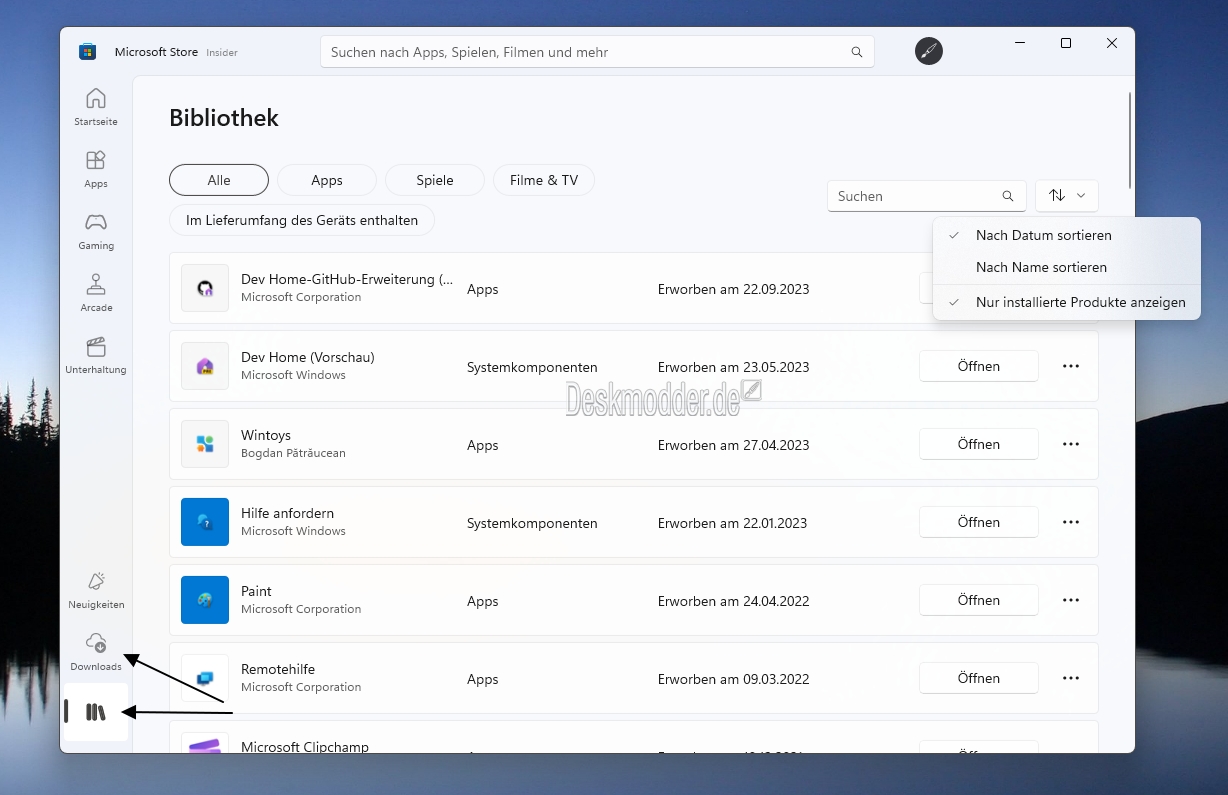Open more options for Wintoys
The width and height of the screenshot is (1228, 795).
click(x=1070, y=444)
